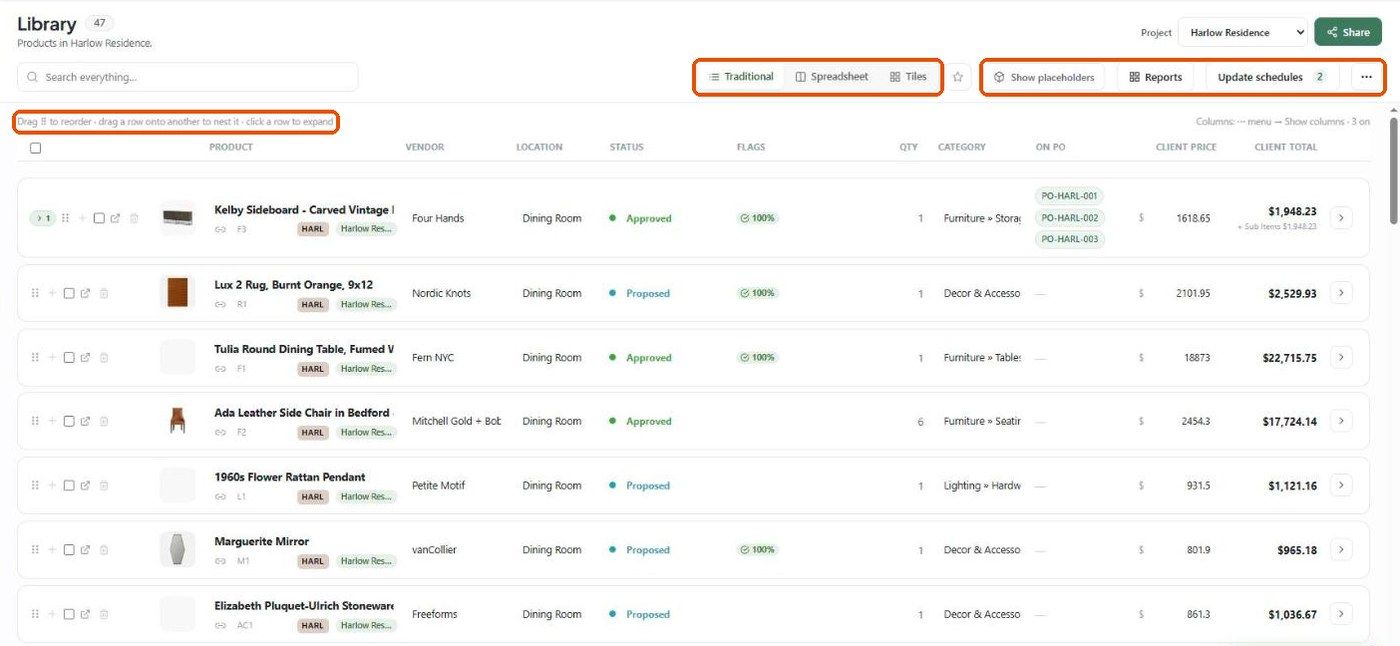1400x646 pixels.
Task: Click the 100% flag badge on Marguerite Mirror row
Action: [x=758, y=549]
